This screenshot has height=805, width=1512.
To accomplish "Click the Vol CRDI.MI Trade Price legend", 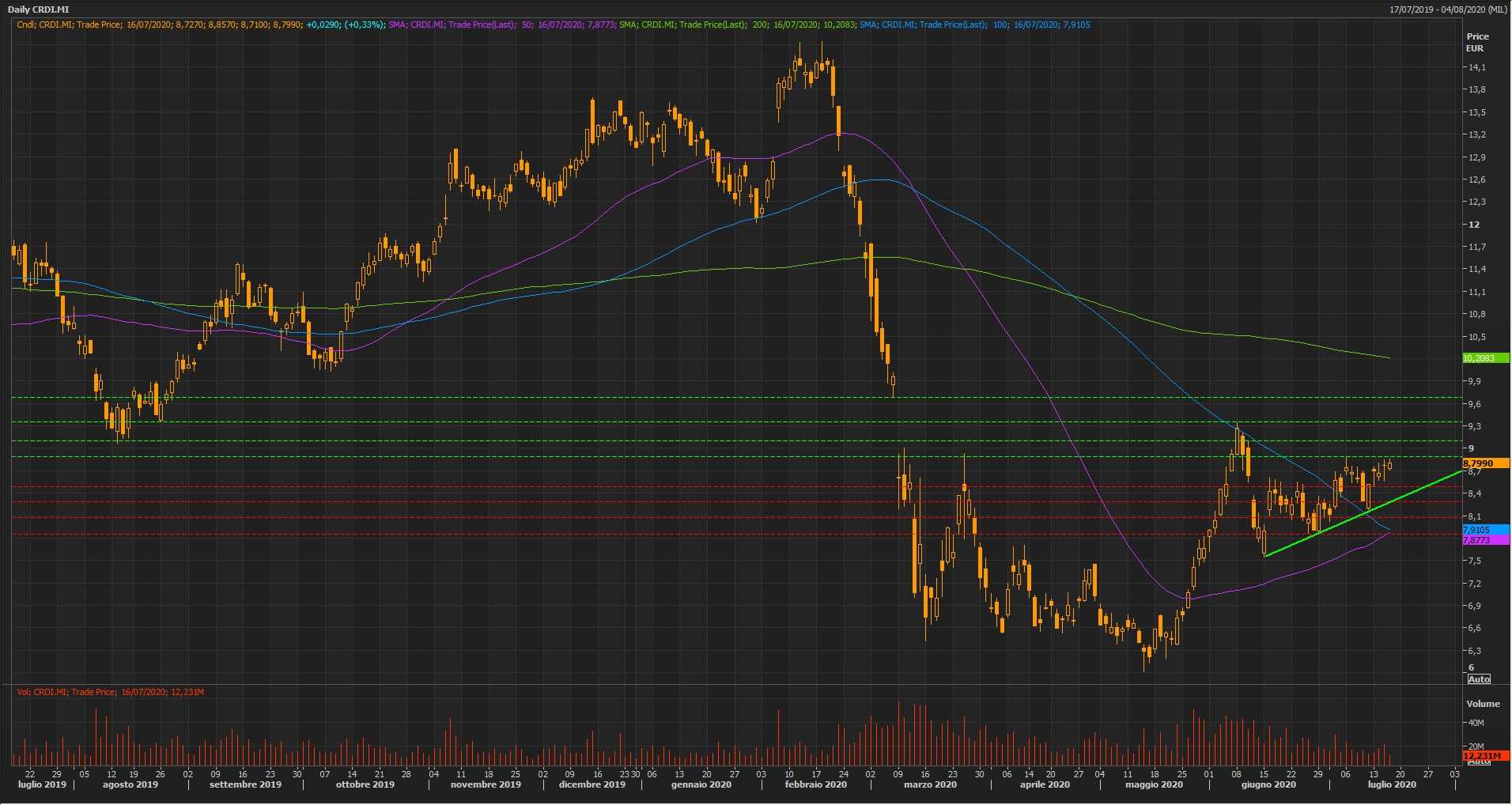I will [111, 692].
